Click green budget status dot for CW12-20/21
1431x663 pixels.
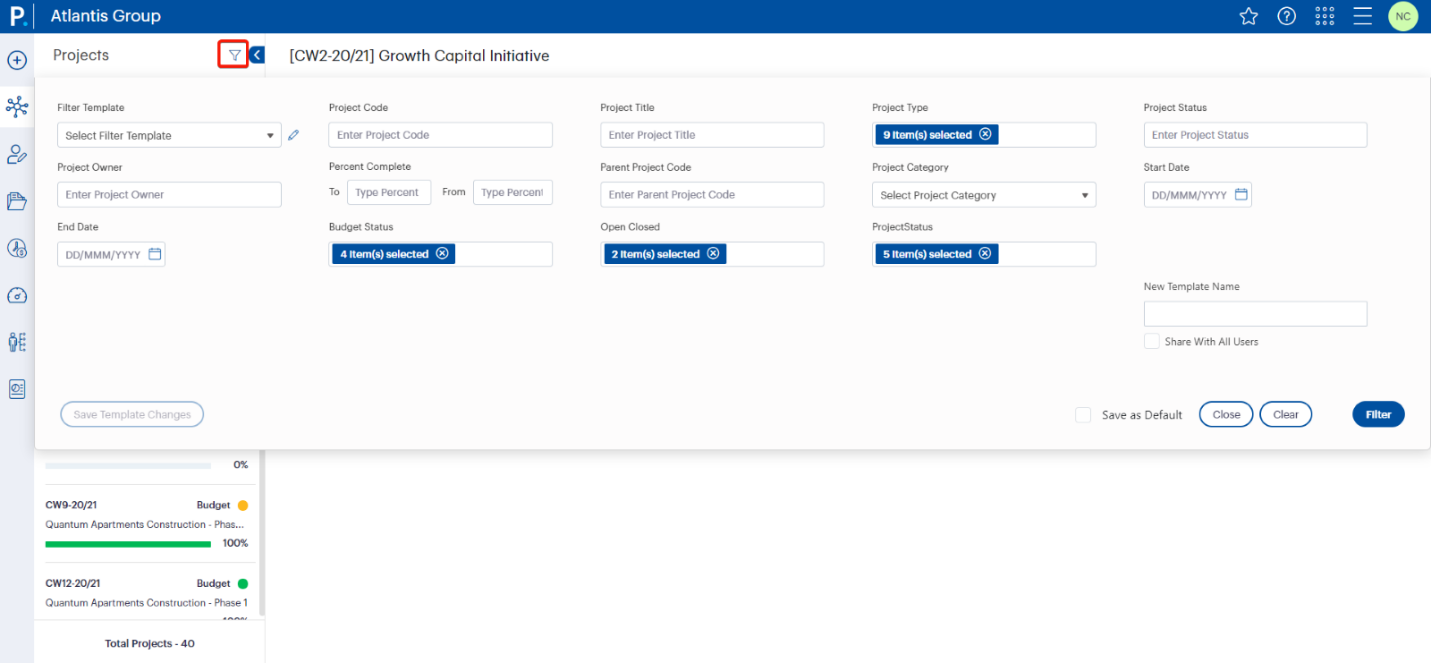coord(243,584)
